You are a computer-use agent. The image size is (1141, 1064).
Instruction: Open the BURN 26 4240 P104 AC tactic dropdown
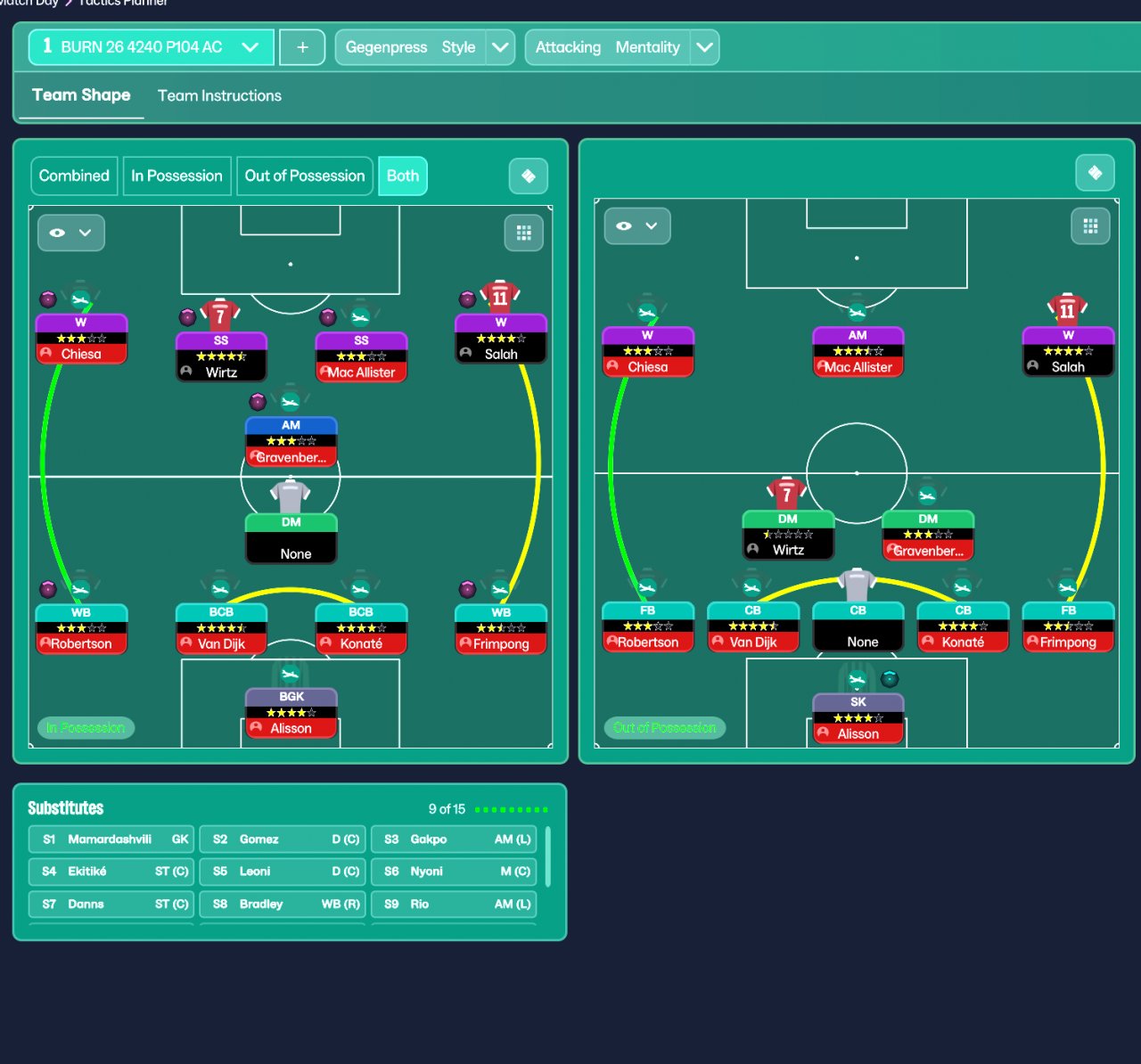pos(151,47)
